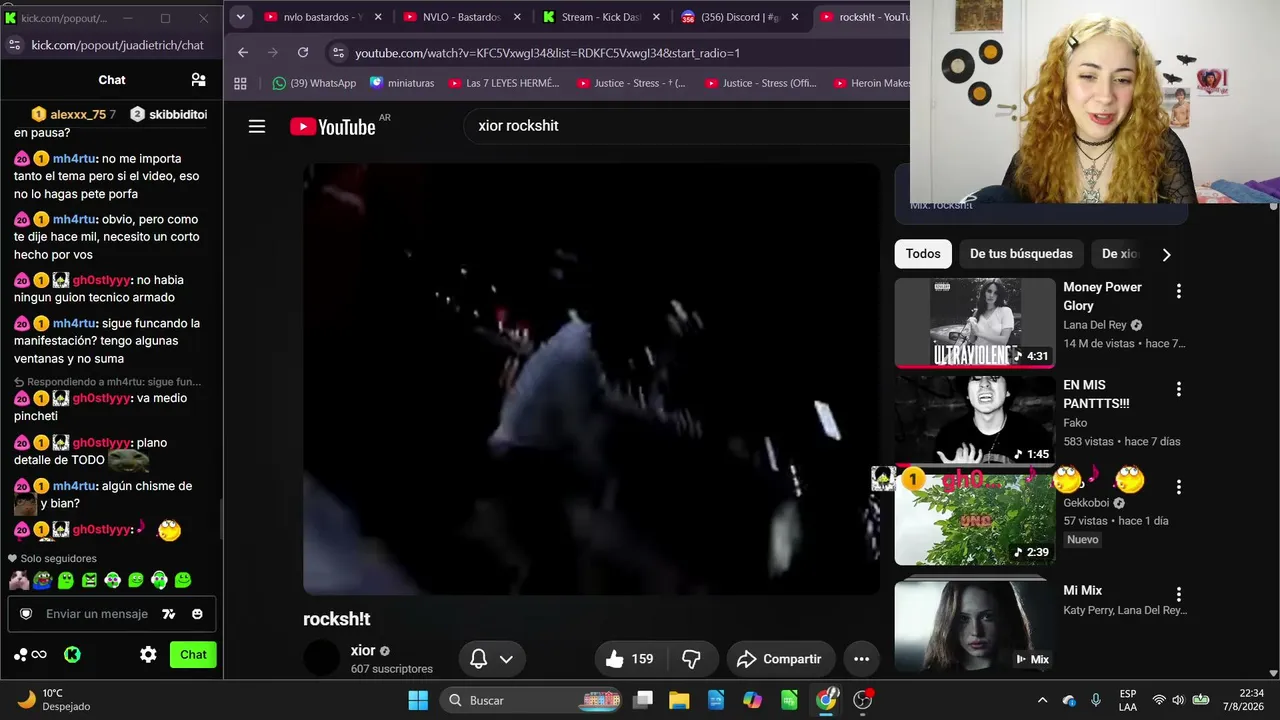Reload the page in browser toolbar
Screen dimensions: 1280x720
pyautogui.click(x=303, y=53)
